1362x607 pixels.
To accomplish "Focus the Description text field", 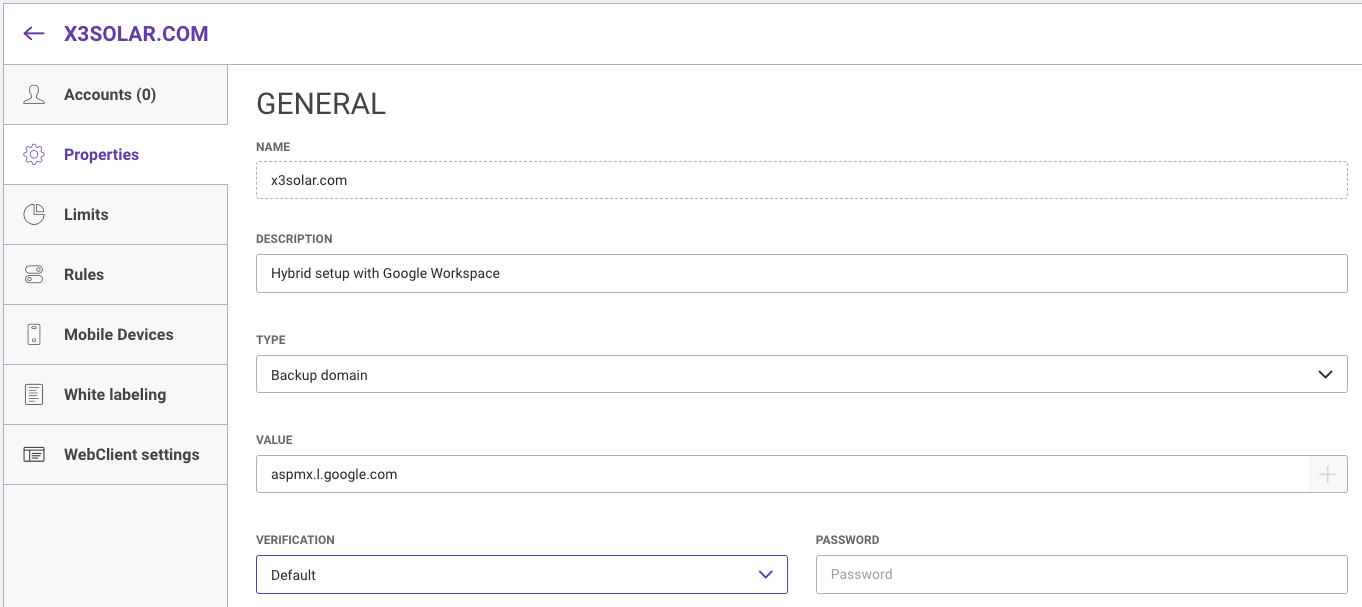I will 800,273.
